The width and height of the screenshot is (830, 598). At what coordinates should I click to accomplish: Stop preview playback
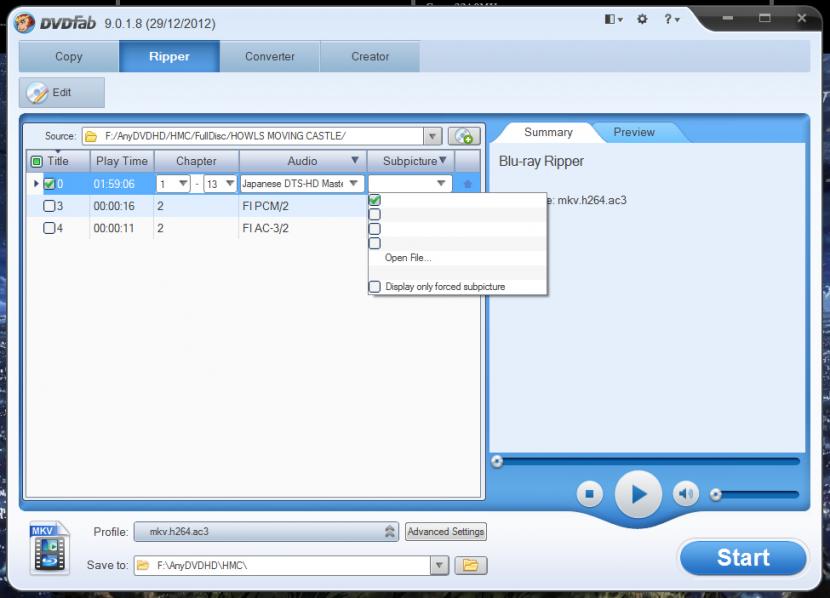tap(589, 494)
